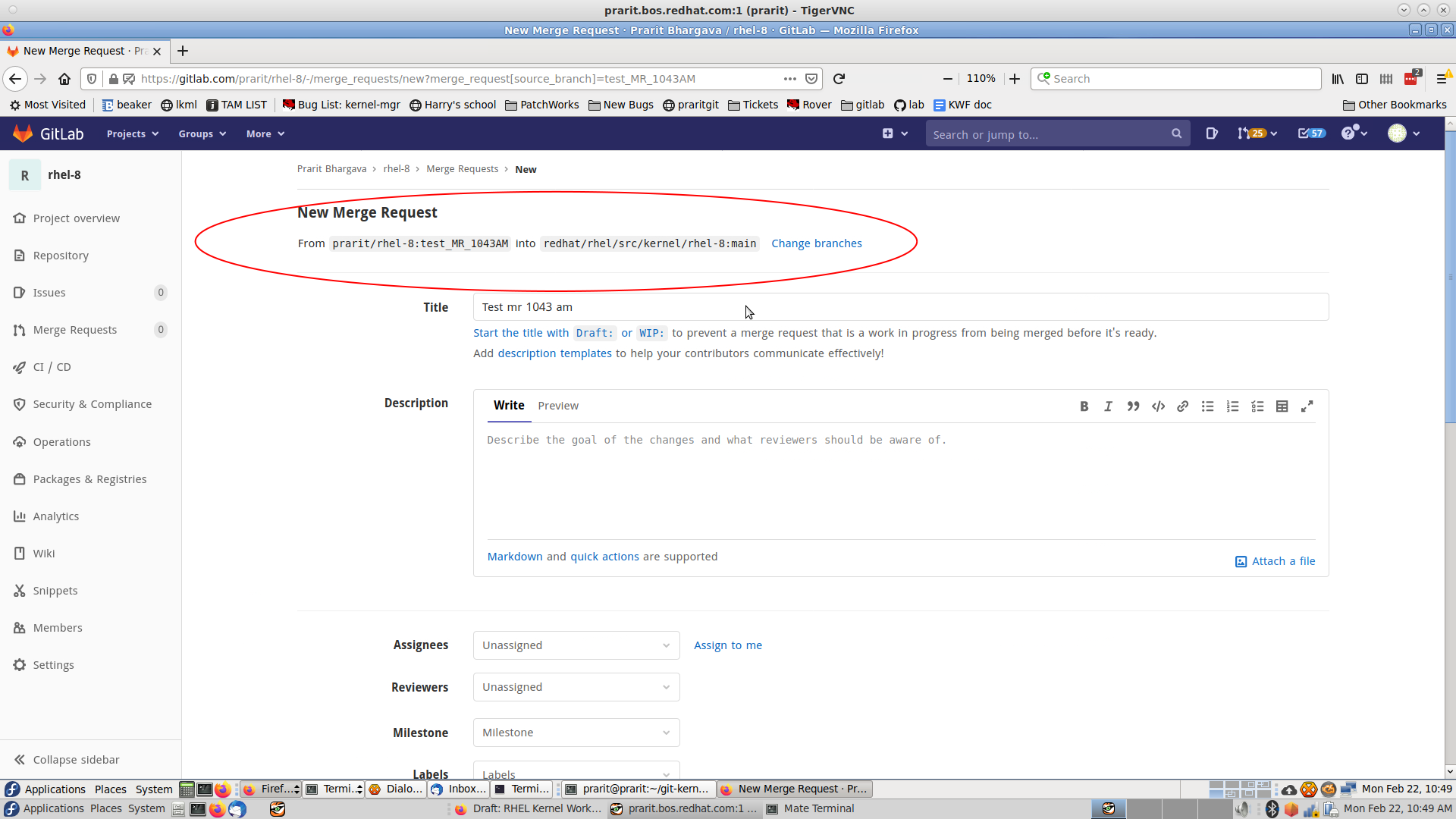Viewport: 1456px width, 819px height.
Task: Open the Reviewers dropdown
Action: pyautogui.click(x=576, y=687)
